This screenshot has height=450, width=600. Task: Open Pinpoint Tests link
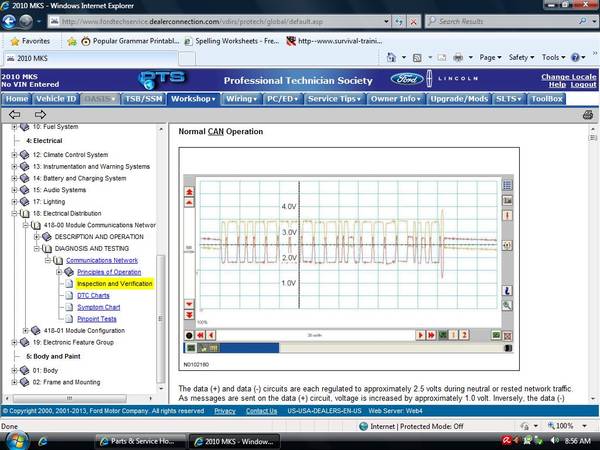pyautogui.click(x=97, y=319)
